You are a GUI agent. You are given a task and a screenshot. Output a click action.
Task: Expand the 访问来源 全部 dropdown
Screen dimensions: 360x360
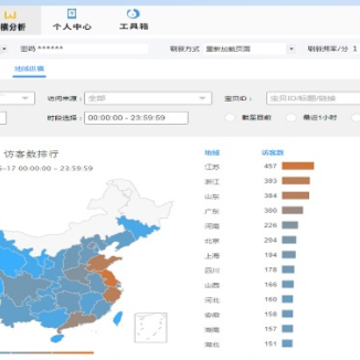click(x=148, y=98)
